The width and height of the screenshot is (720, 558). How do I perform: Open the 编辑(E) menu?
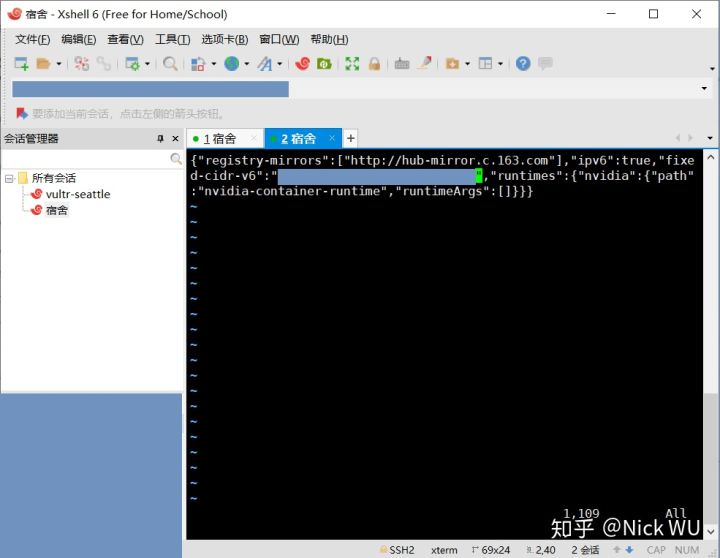click(79, 39)
